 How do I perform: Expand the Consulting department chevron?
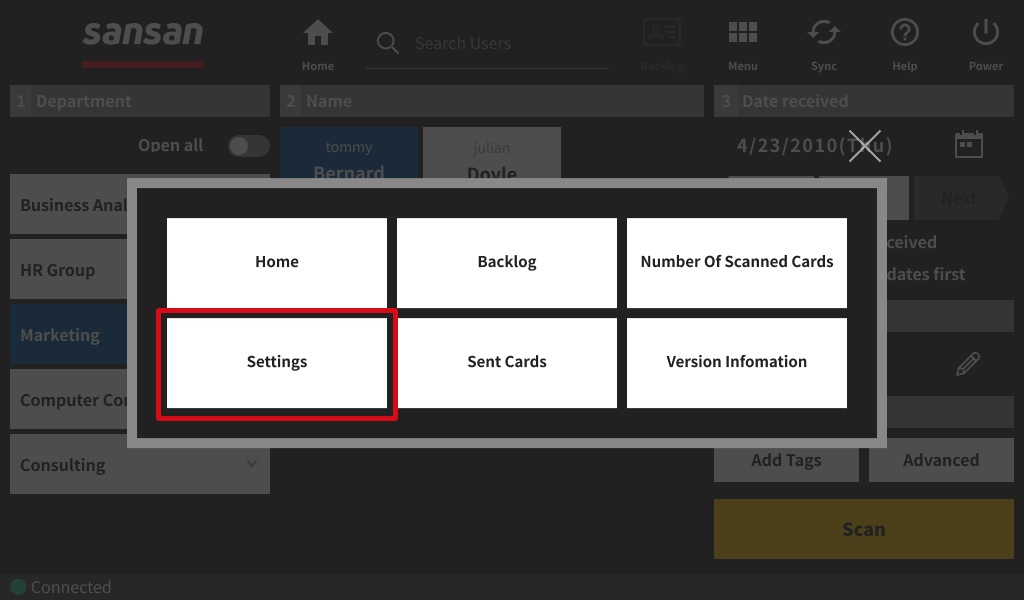point(251,464)
